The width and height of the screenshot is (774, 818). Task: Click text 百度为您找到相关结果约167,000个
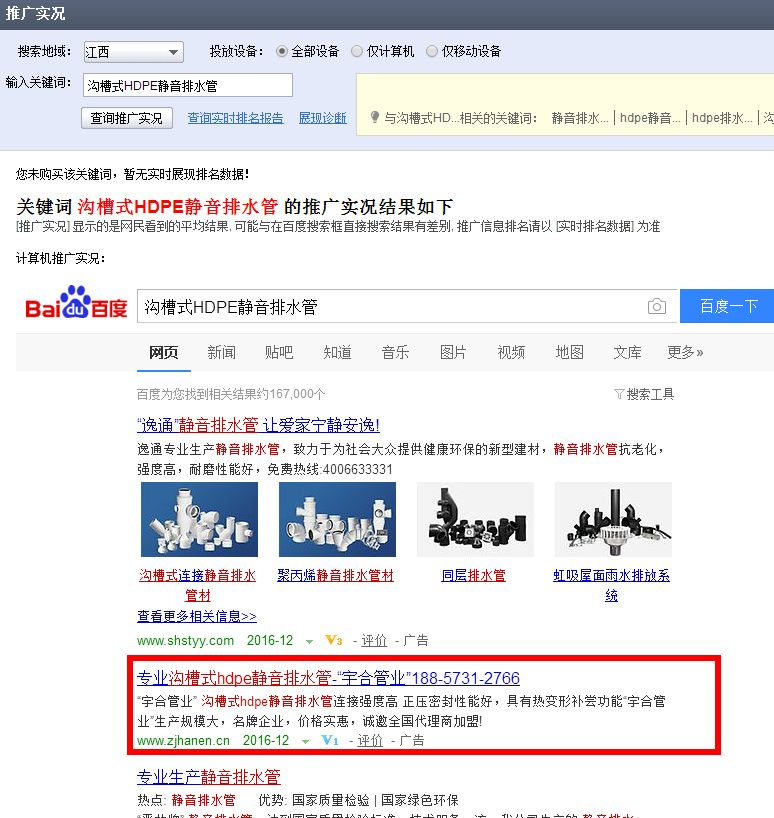click(x=231, y=394)
